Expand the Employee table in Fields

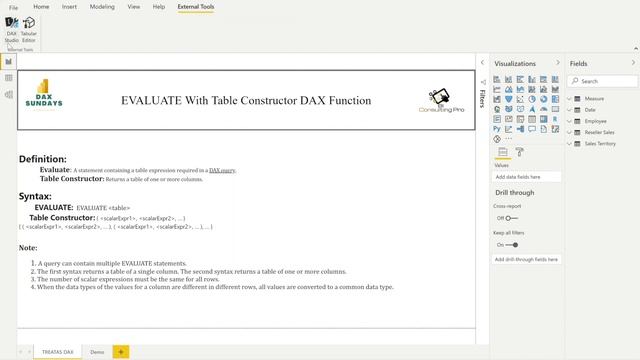[x=569, y=121]
